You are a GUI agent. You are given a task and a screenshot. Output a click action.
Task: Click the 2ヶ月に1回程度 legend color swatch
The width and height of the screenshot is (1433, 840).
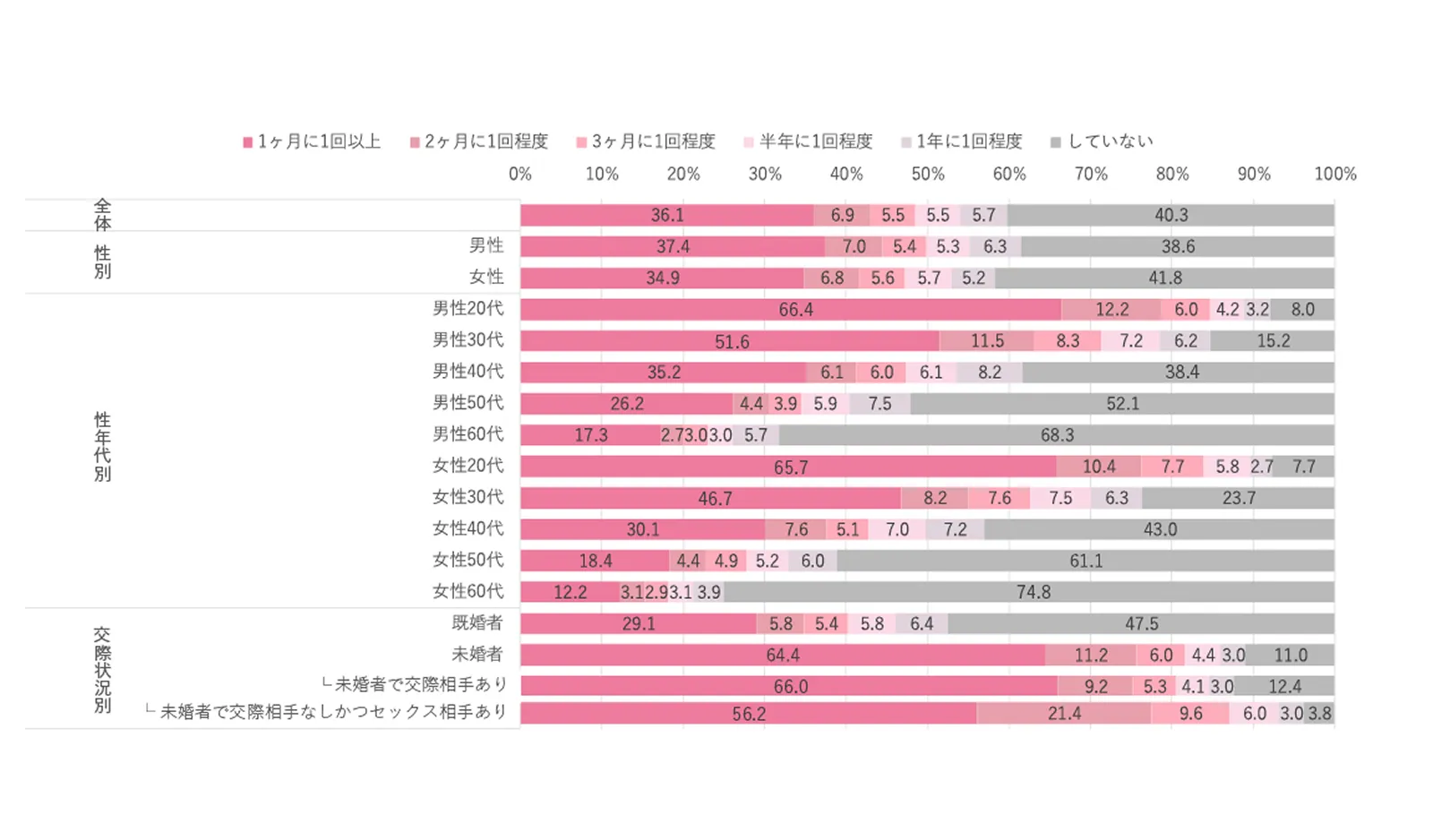pyautogui.click(x=415, y=142)
